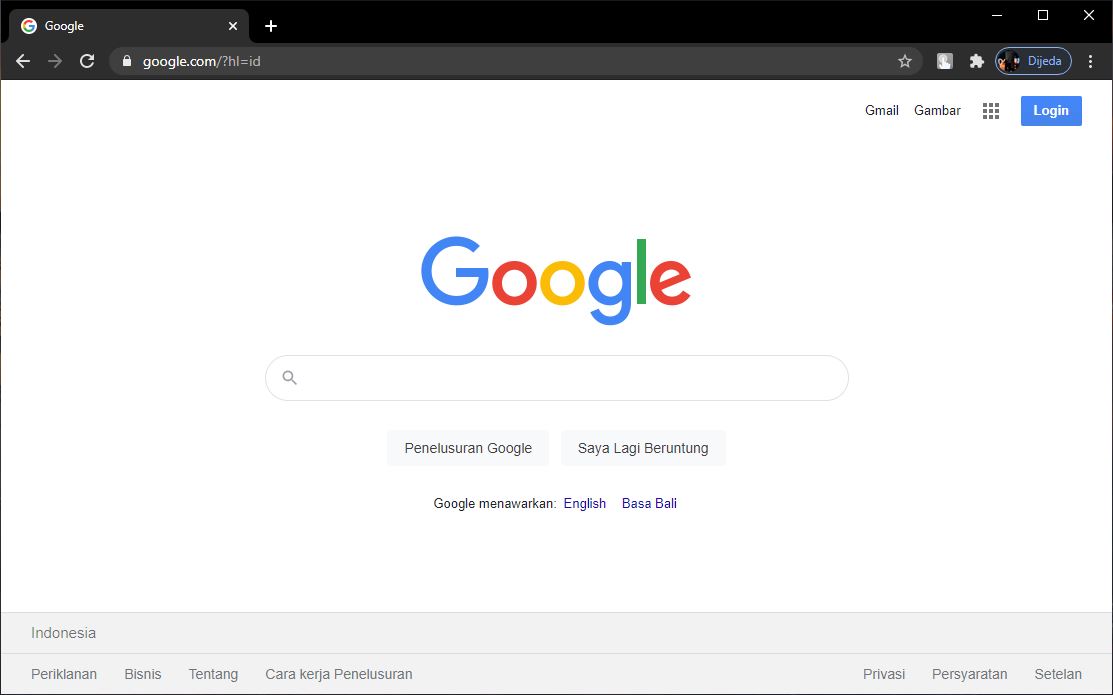Open a new tab with the plus button
The width and height of the screenshot is (1113, 695).
(x=270, y=25)
